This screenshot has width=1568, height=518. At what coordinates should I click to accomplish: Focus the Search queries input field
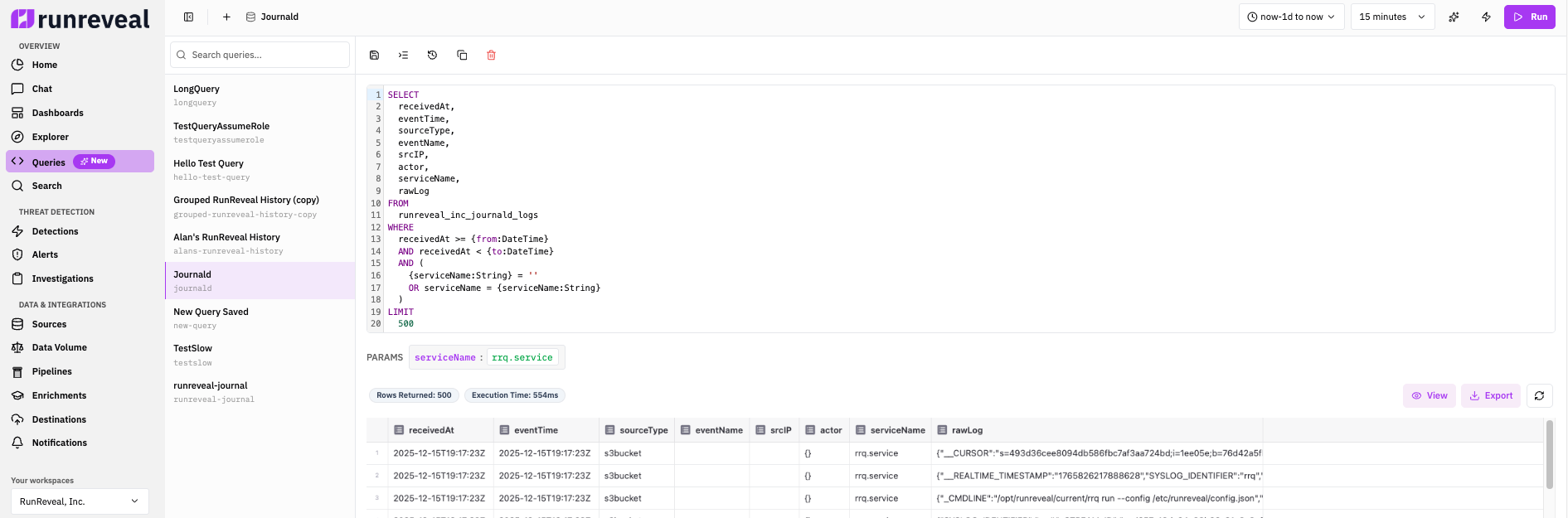tap(260, 55)
